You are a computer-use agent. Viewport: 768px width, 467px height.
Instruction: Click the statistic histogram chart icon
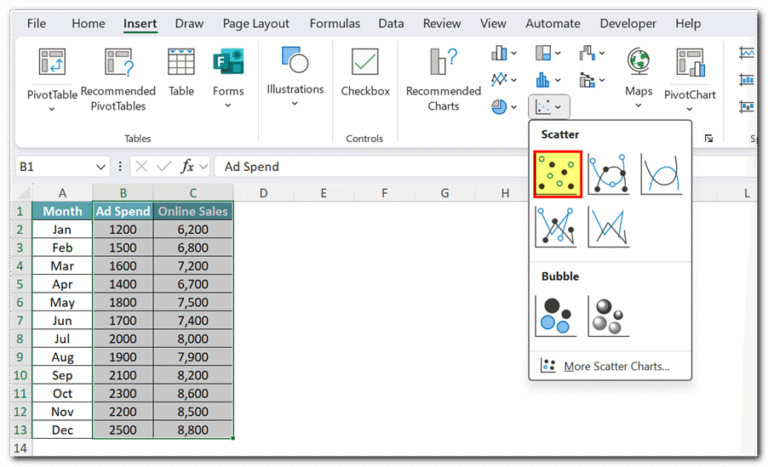click(543, 79)
